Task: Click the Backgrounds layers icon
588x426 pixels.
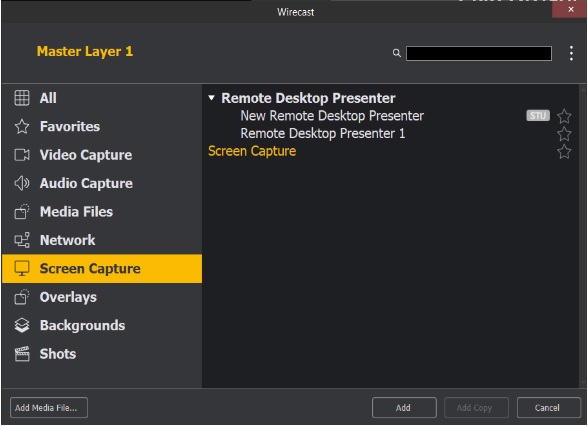Action: 22,325
